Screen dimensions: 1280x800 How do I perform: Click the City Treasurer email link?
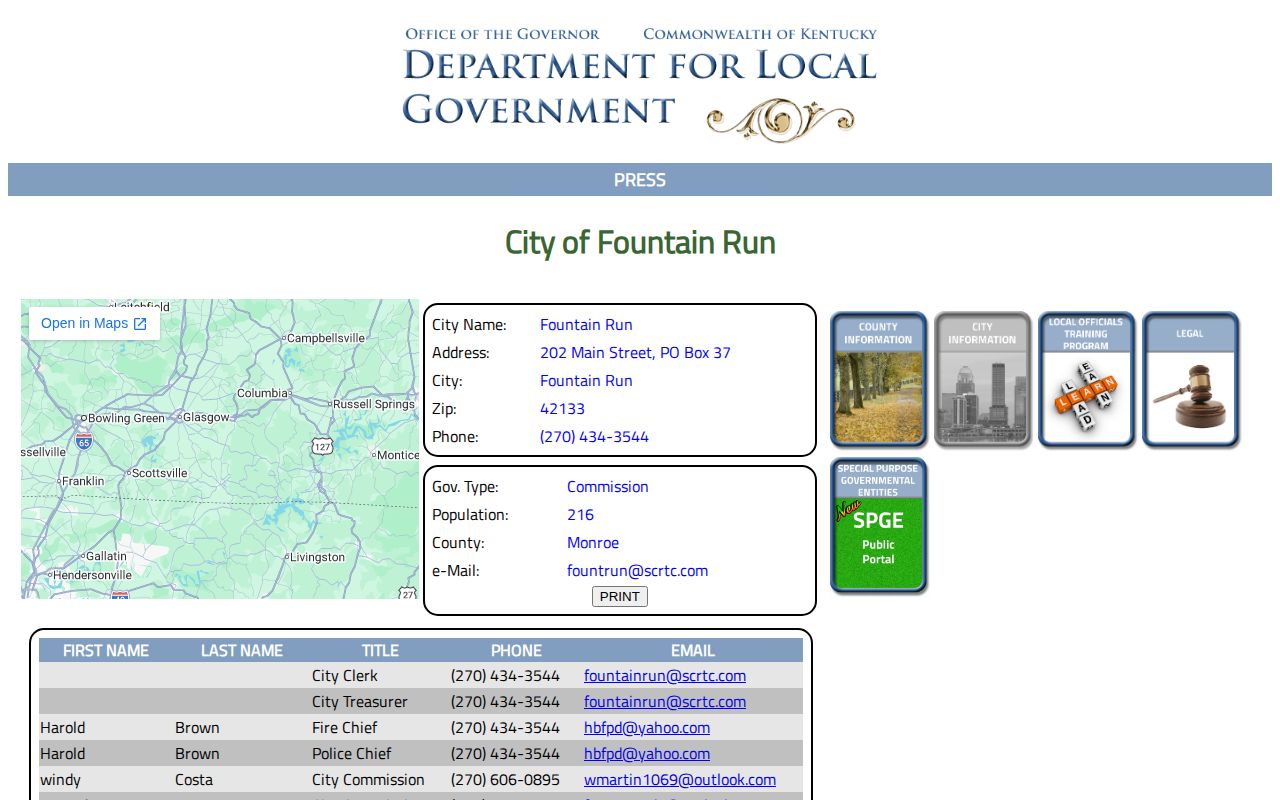point(665,702)
